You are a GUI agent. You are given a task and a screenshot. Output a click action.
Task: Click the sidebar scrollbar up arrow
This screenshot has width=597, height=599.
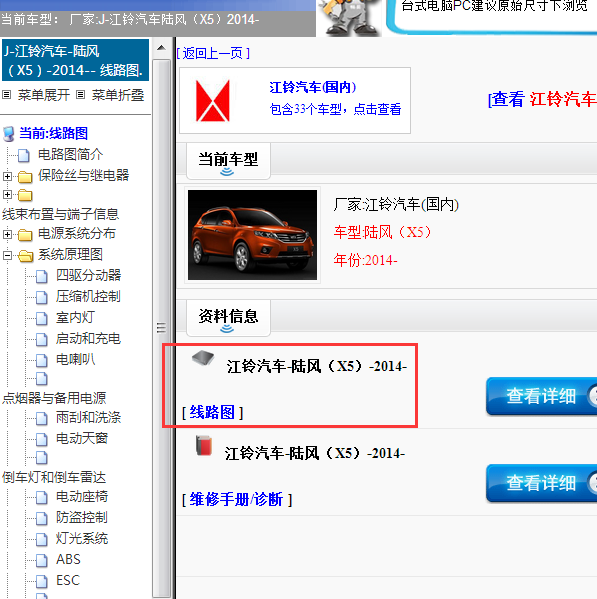tap(161, 48)
